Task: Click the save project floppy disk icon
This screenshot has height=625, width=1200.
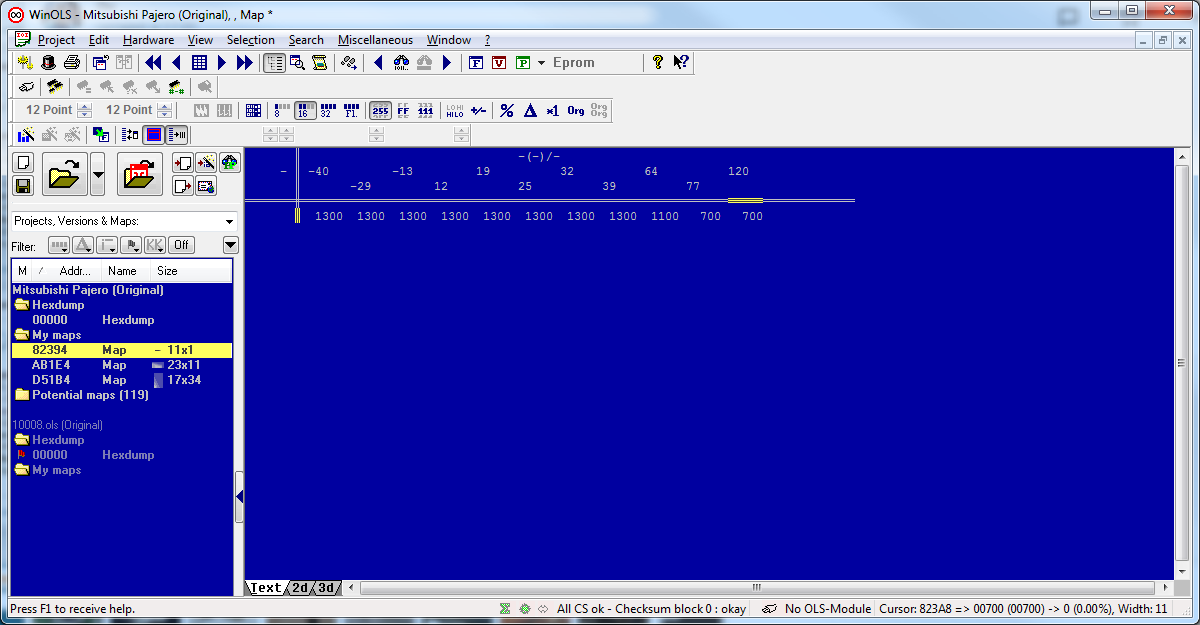Action: (23, 185)
